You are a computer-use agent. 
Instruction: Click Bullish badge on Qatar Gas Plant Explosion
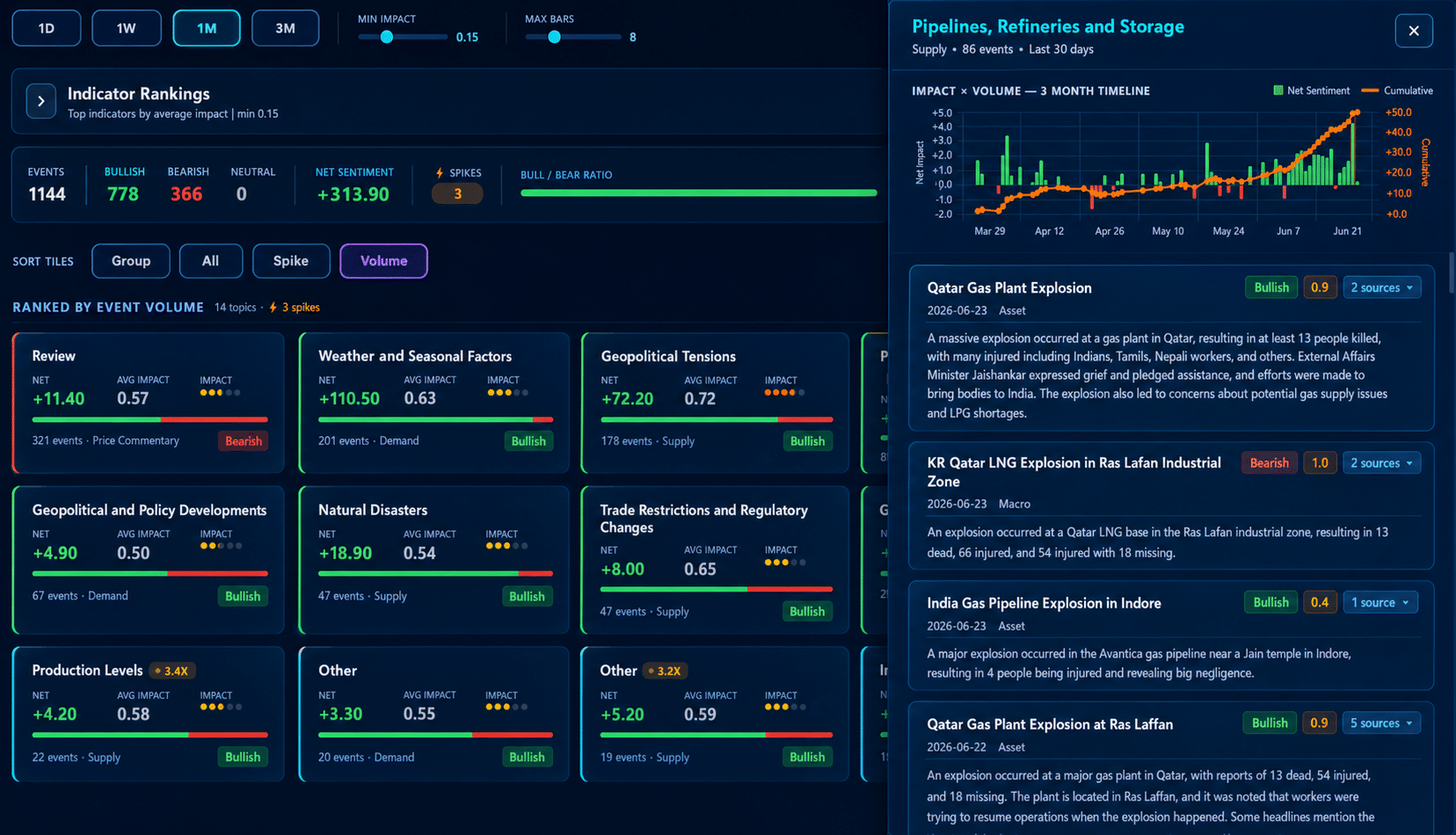pyautogui.click(x=1271, y=287)
